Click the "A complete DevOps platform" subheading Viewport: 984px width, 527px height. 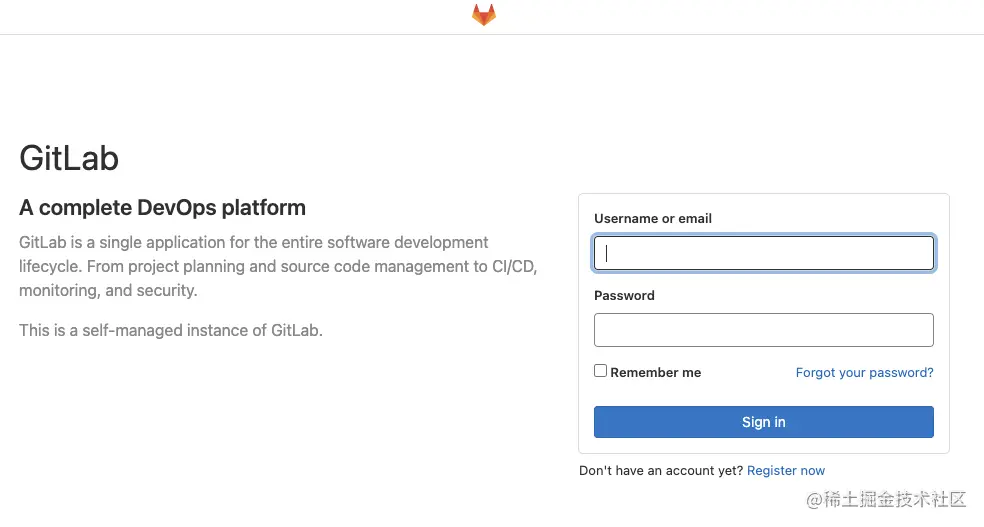tap(162, 208)
